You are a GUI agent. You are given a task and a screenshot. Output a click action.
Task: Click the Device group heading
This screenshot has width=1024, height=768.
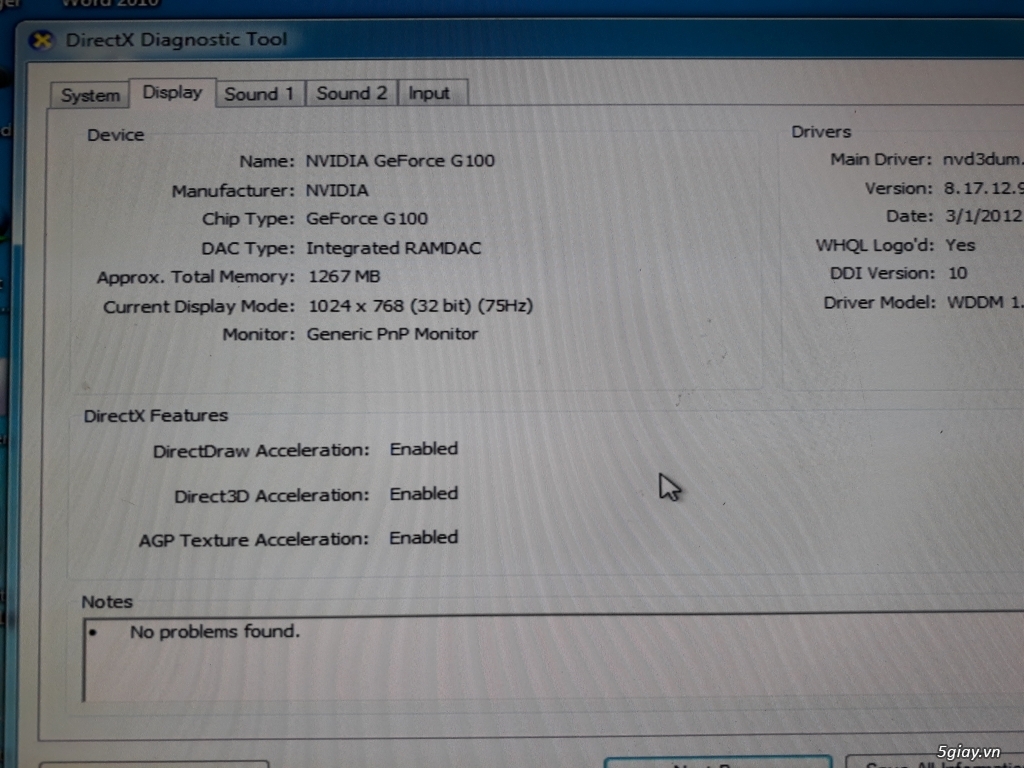116,135
